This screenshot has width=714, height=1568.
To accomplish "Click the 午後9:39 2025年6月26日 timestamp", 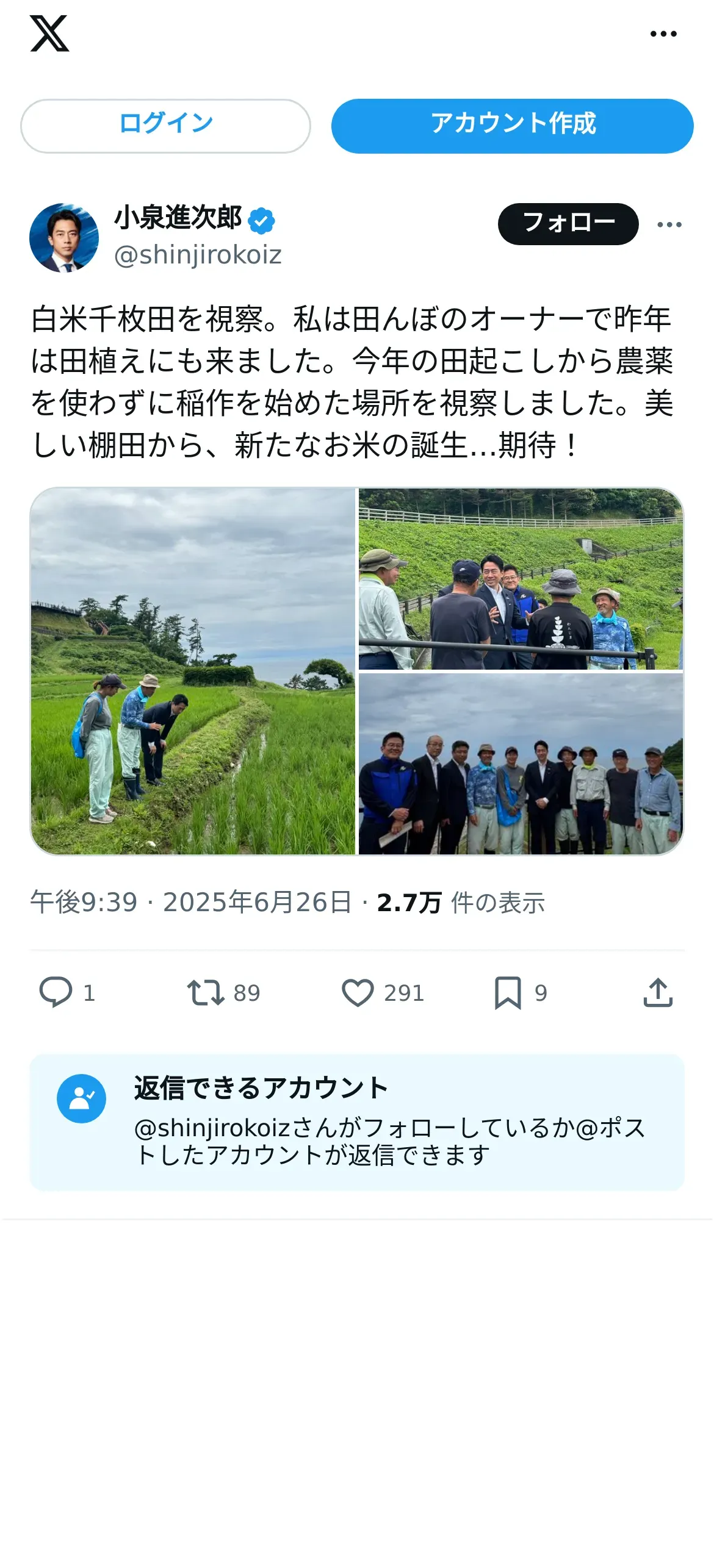I will 191,903.
